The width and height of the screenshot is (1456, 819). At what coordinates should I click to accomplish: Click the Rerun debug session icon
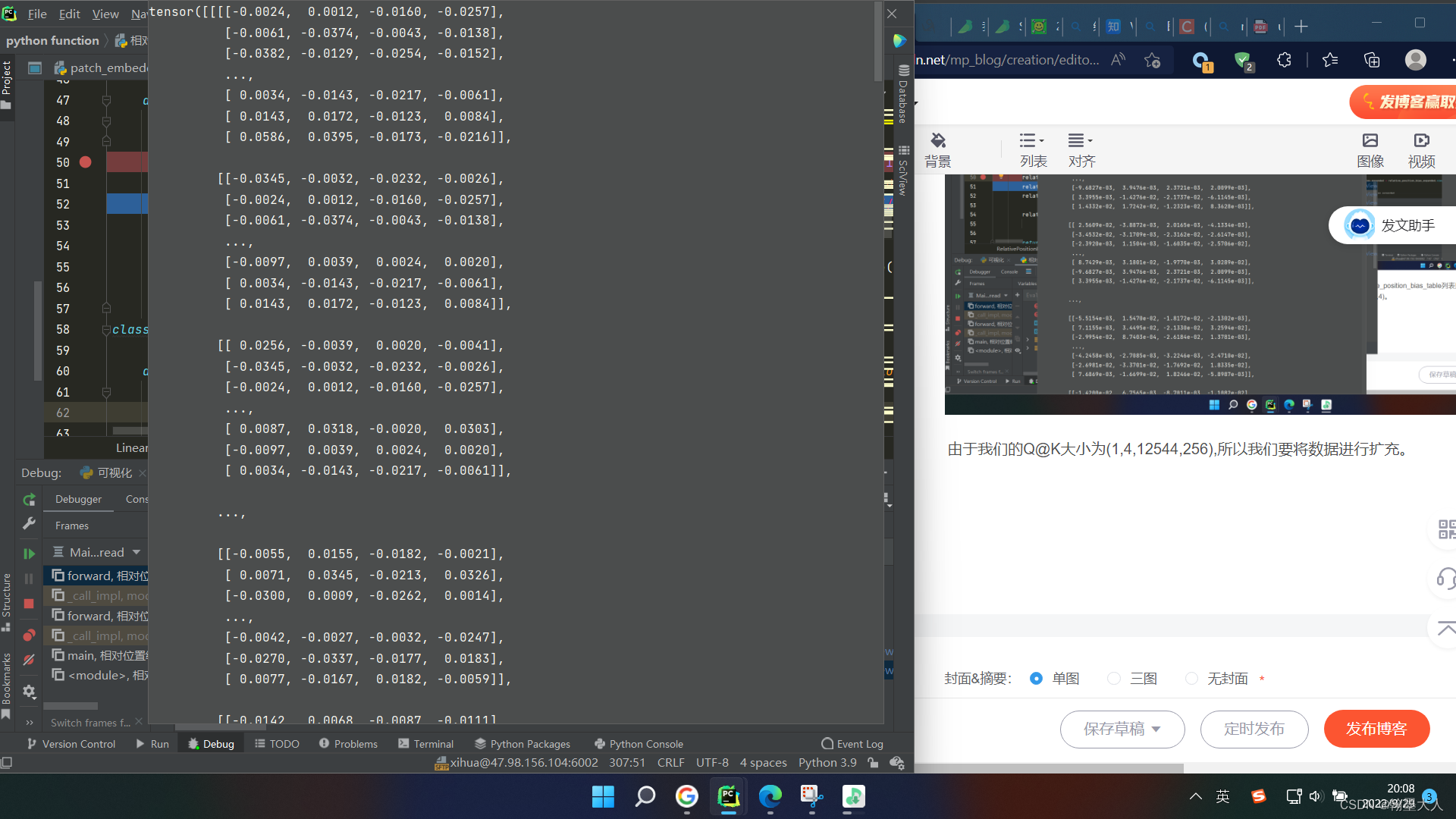29,500
